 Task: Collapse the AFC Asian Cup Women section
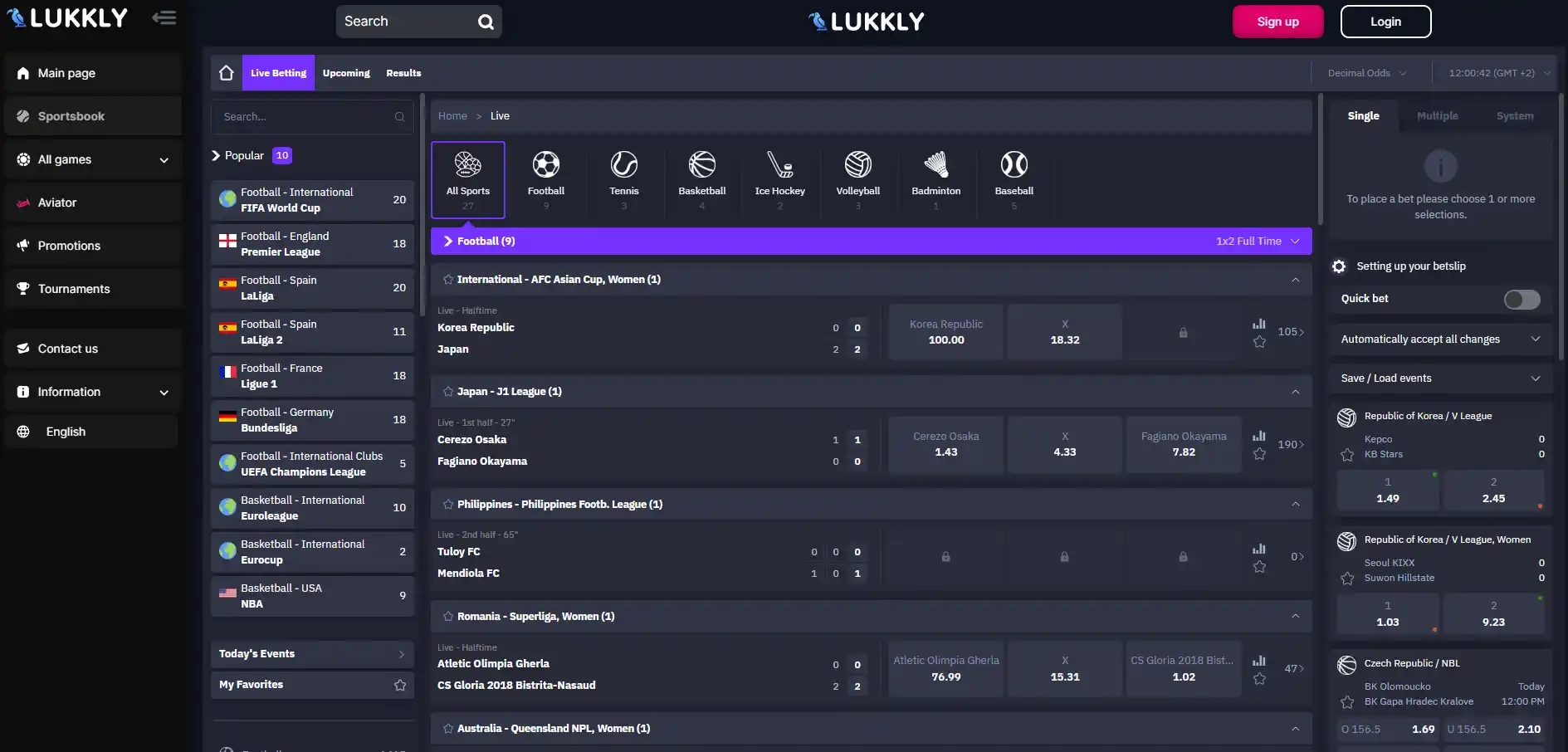[x=1296, y=280]
